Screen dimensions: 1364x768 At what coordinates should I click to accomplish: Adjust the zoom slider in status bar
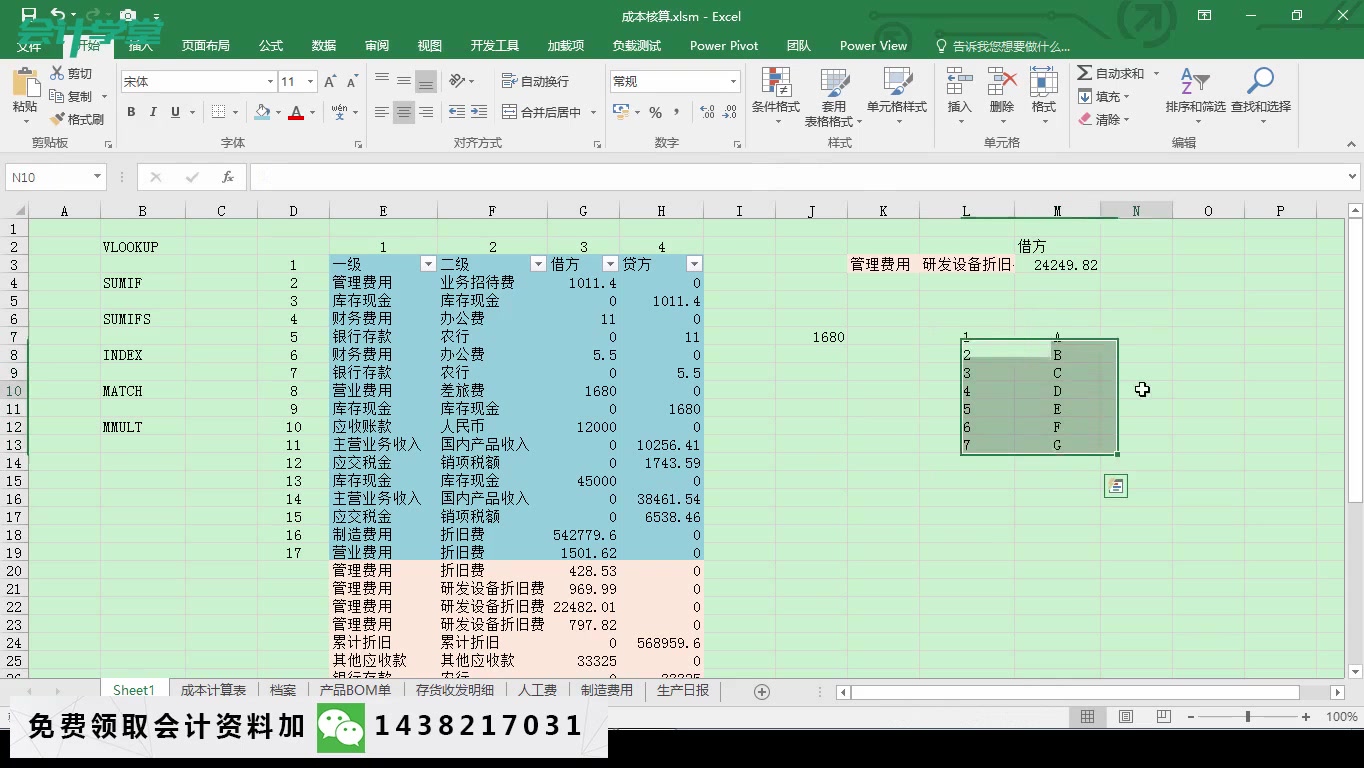point(1247,716)
